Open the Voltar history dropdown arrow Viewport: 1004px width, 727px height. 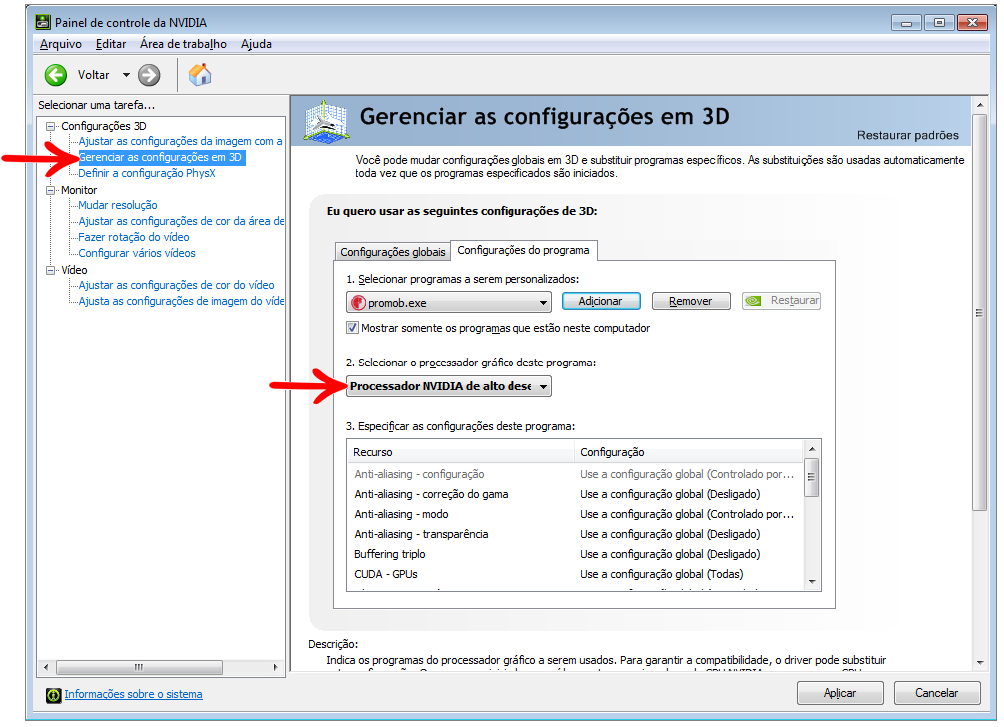pyautogui.click(x=126, y=75)
